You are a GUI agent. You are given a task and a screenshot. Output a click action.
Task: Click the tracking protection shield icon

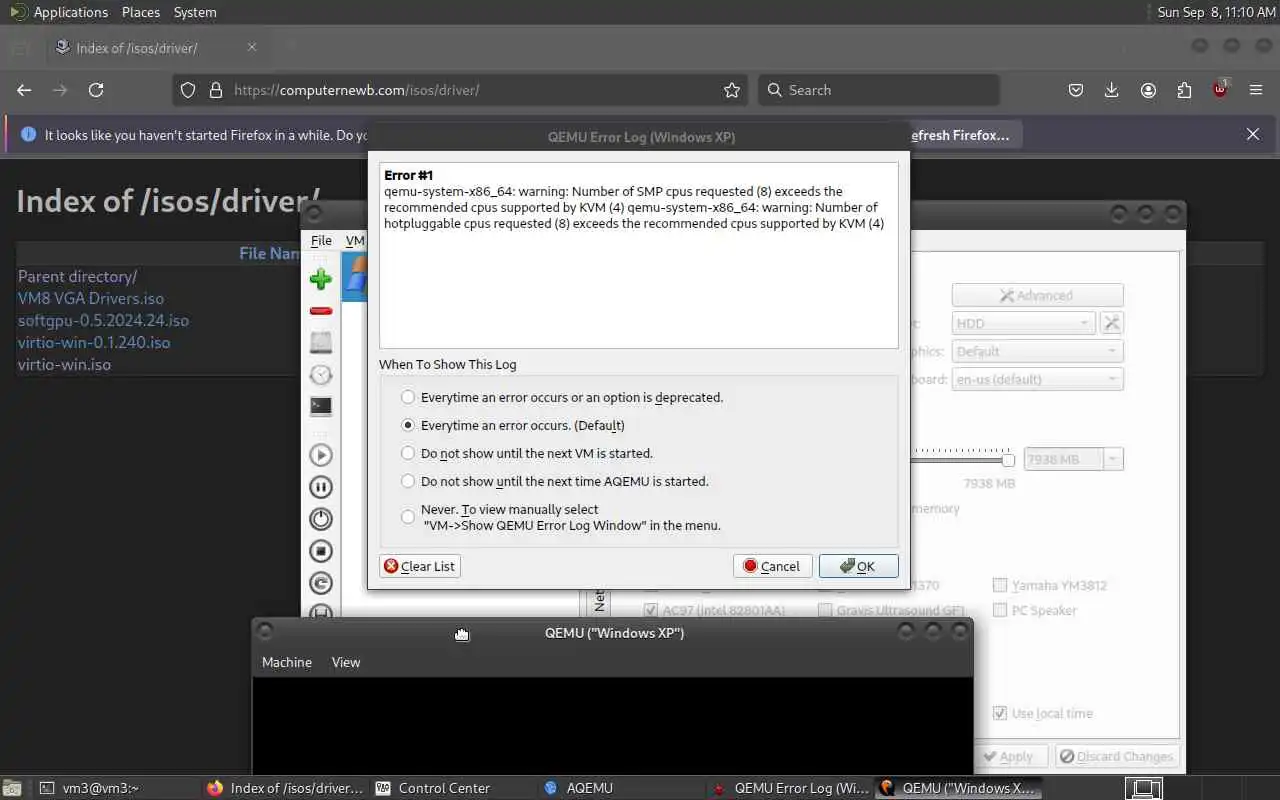point(188,90)
